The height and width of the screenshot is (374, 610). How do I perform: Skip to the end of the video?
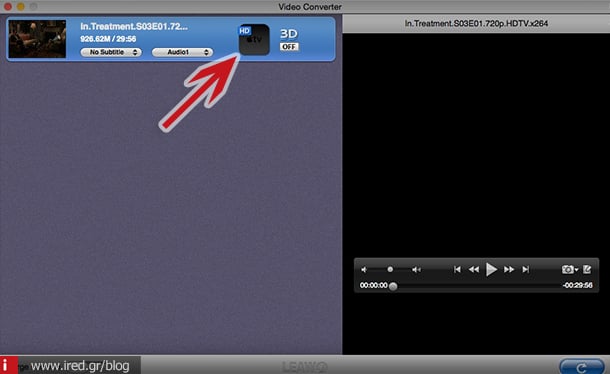click(x=526, y=269)
